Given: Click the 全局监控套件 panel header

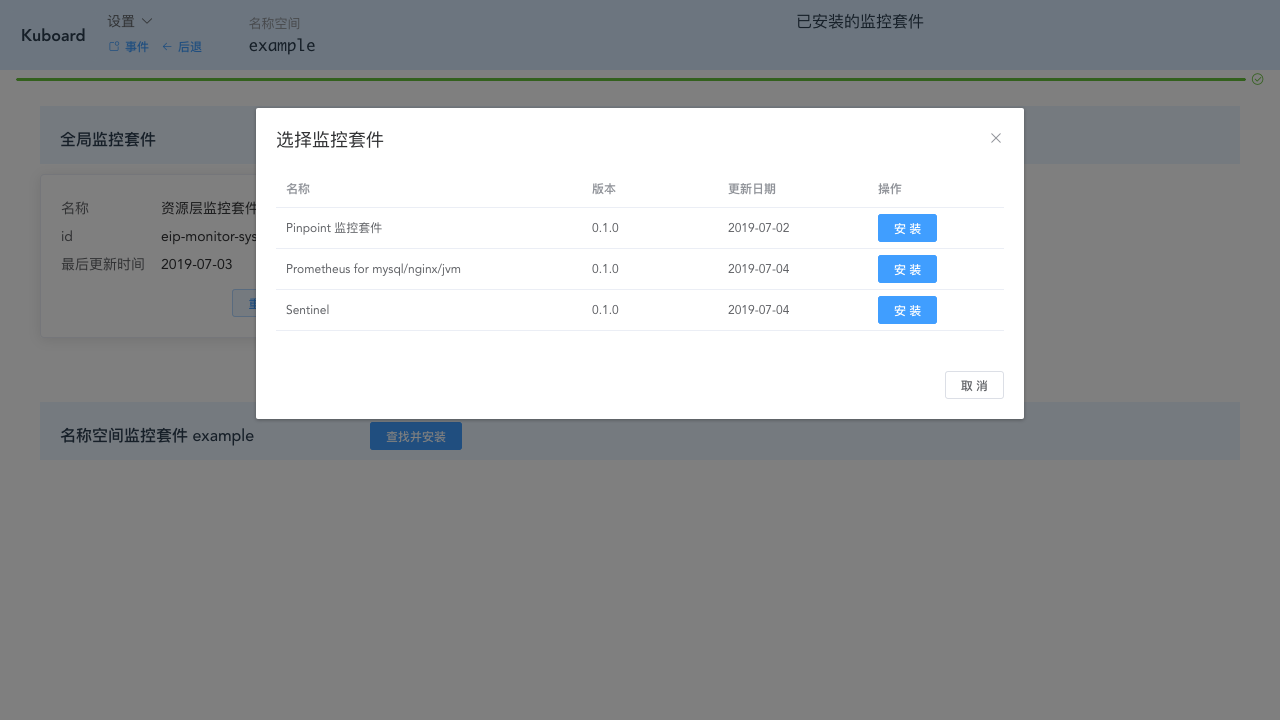Looking at the screenshot, I should tap(108, 139).
